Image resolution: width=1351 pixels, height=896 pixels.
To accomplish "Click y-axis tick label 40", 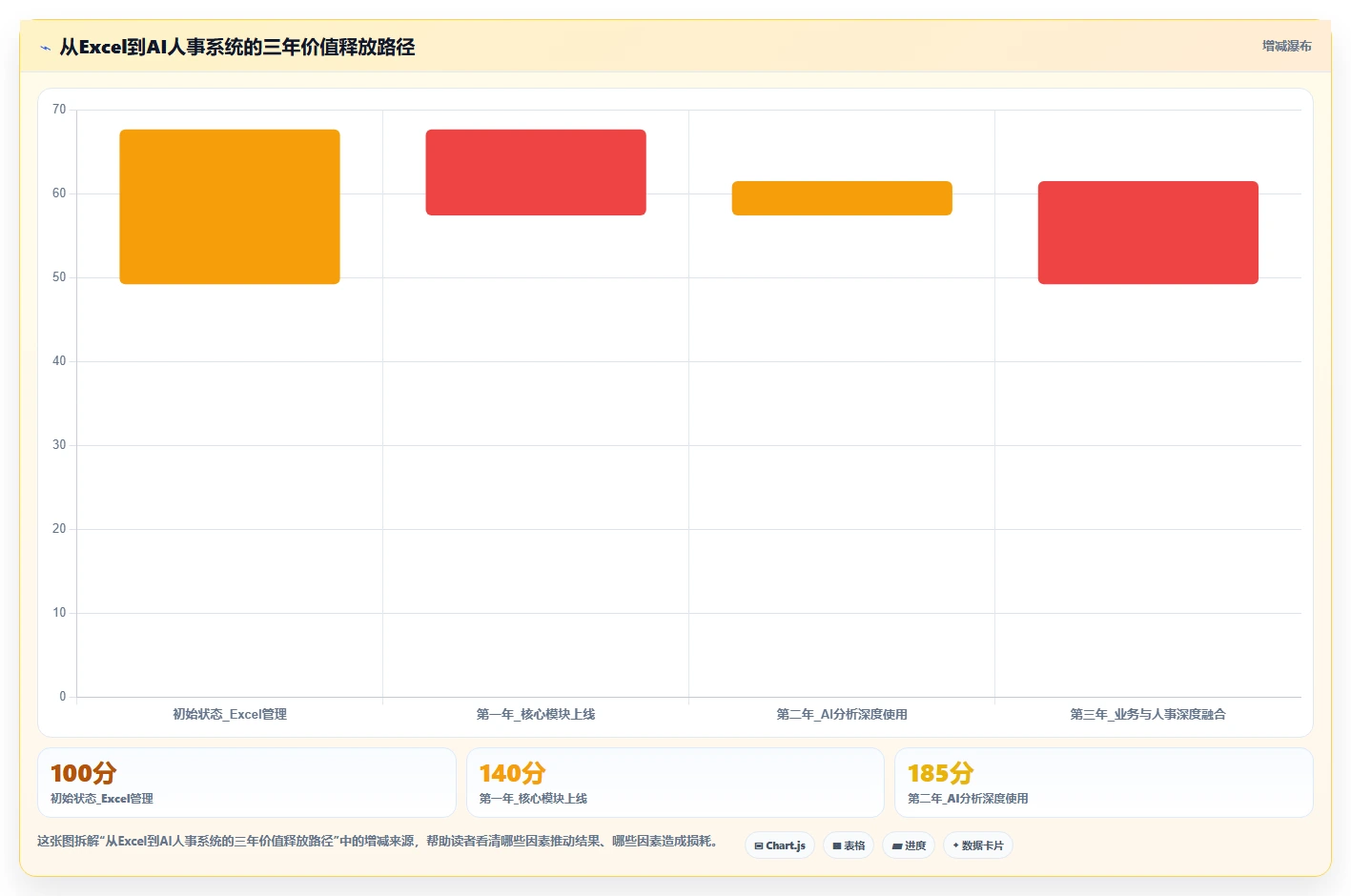I will [59, 361].
